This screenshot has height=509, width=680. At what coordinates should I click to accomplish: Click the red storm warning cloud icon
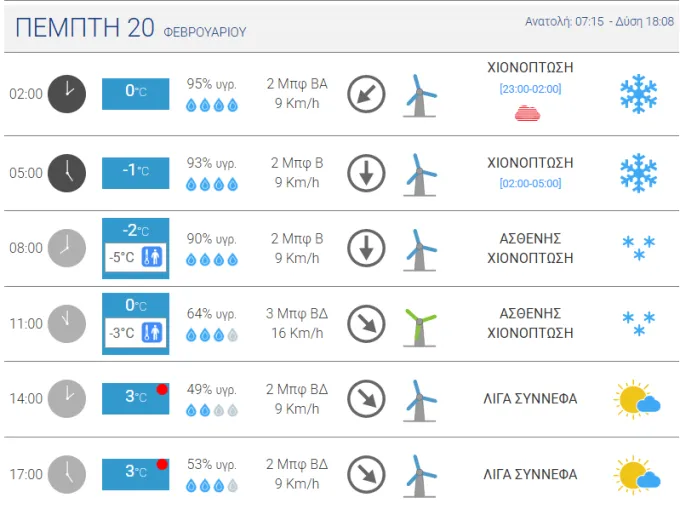[527, 113]
